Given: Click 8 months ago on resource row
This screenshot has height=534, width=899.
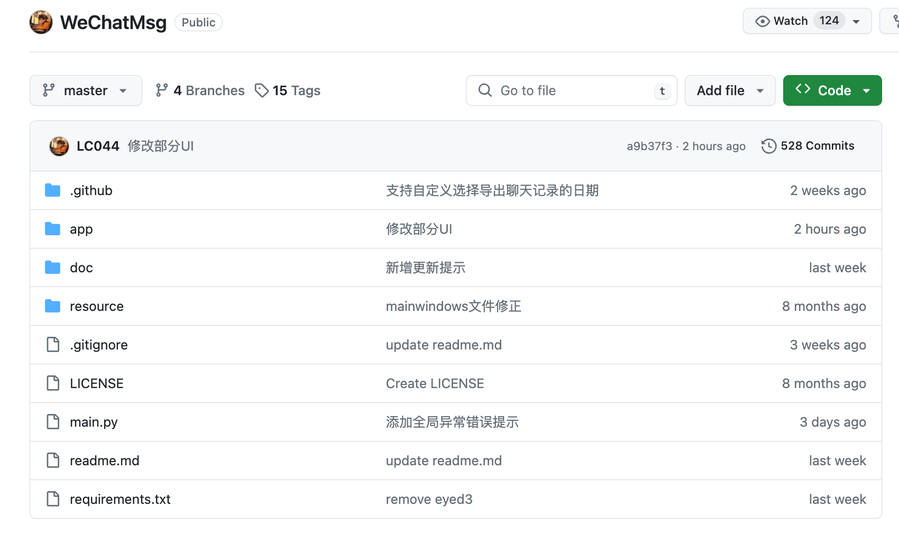Looking at the screenshot, I should (824, 306).
